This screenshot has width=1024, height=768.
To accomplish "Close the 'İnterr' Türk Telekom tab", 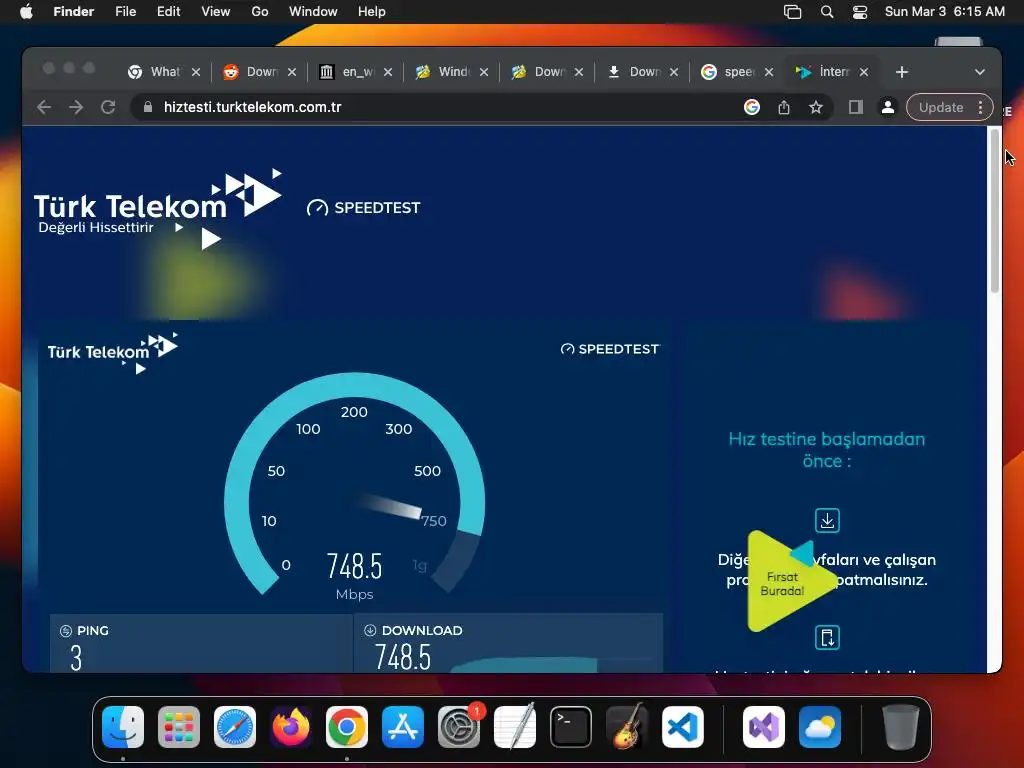I will pyautogui.click(x=864, y=72).
